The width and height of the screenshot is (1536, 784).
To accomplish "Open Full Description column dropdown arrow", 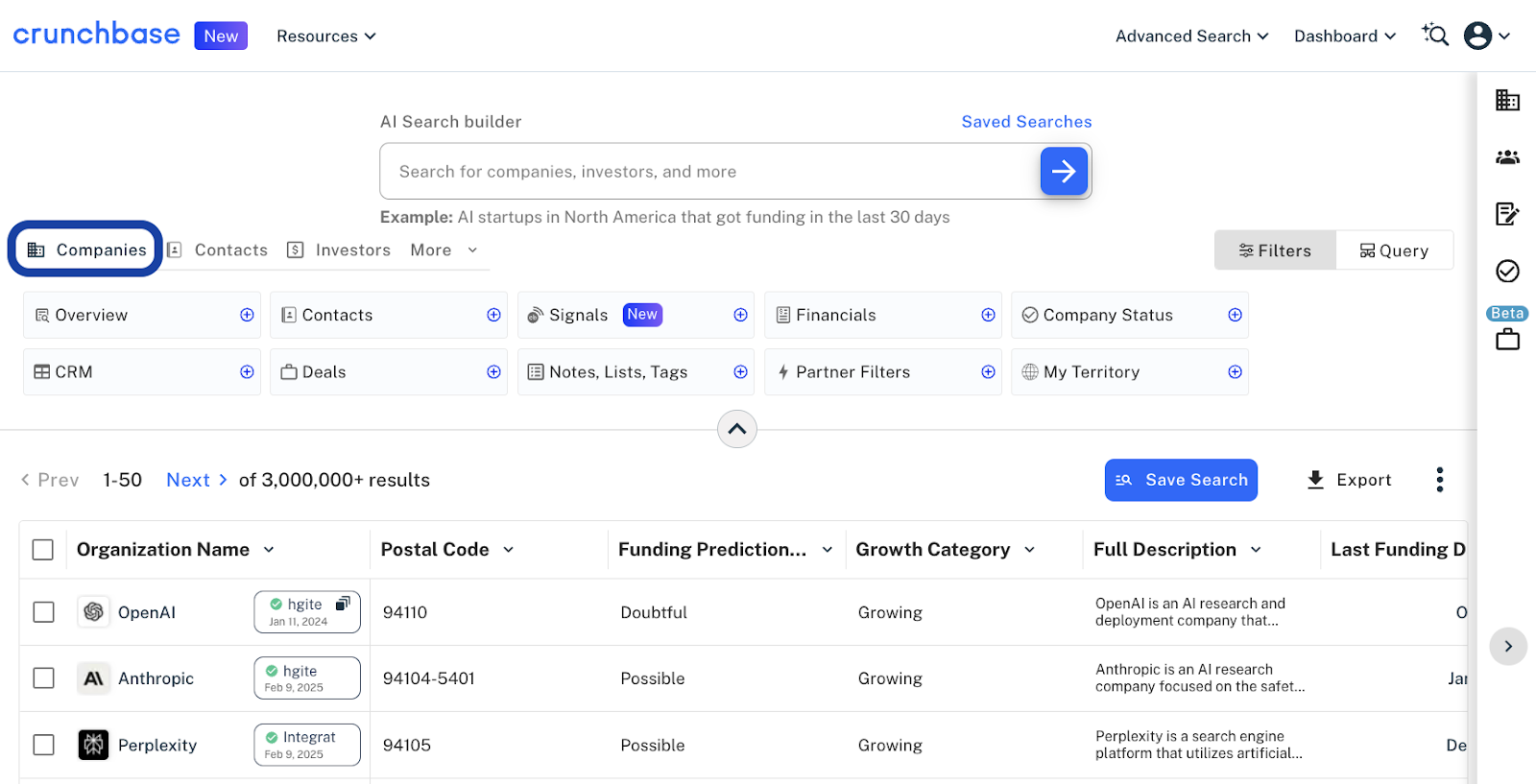I will pos(1256,550).
